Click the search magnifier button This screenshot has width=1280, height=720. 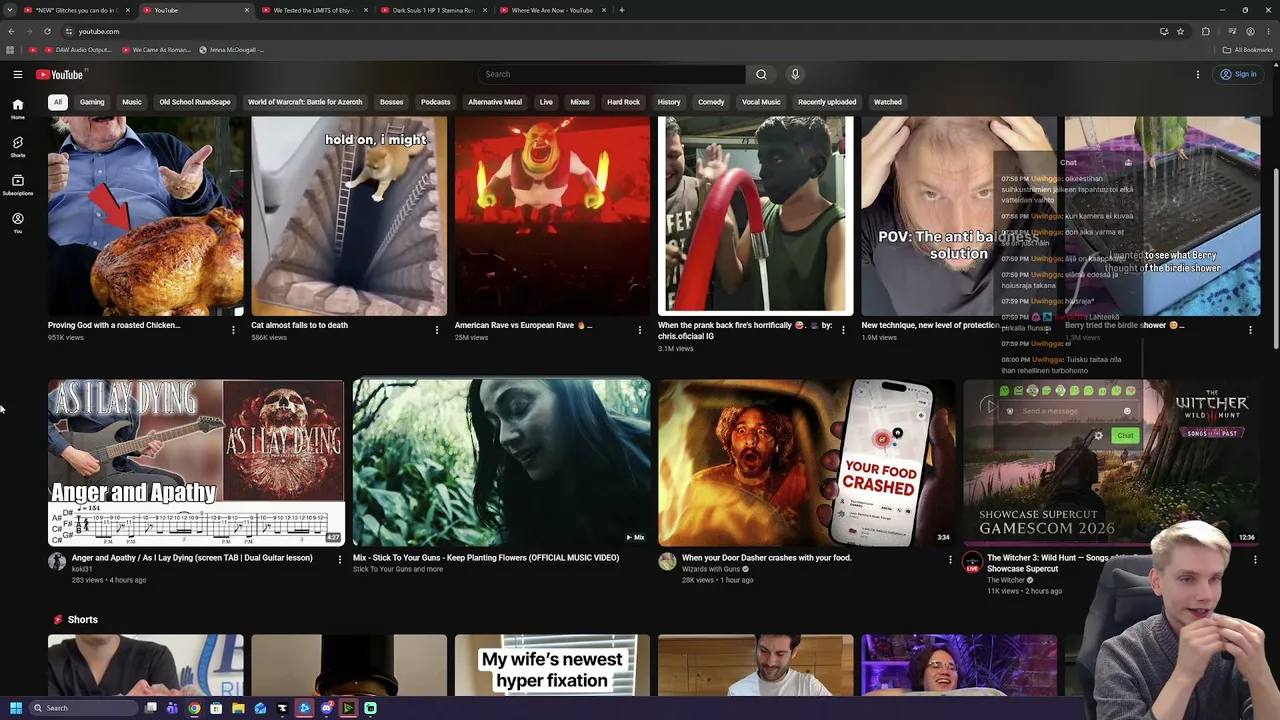click(x=761, y=74)
